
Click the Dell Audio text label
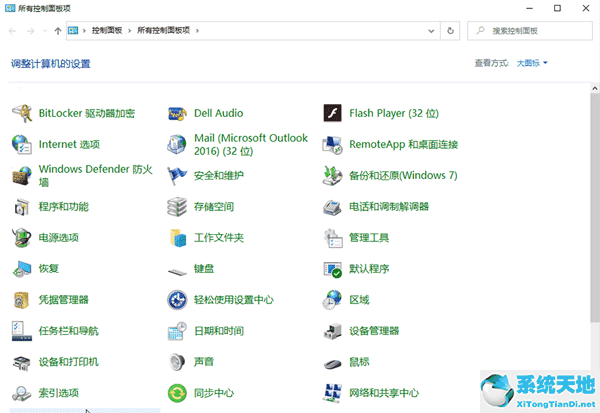click(x=218, y=113)
